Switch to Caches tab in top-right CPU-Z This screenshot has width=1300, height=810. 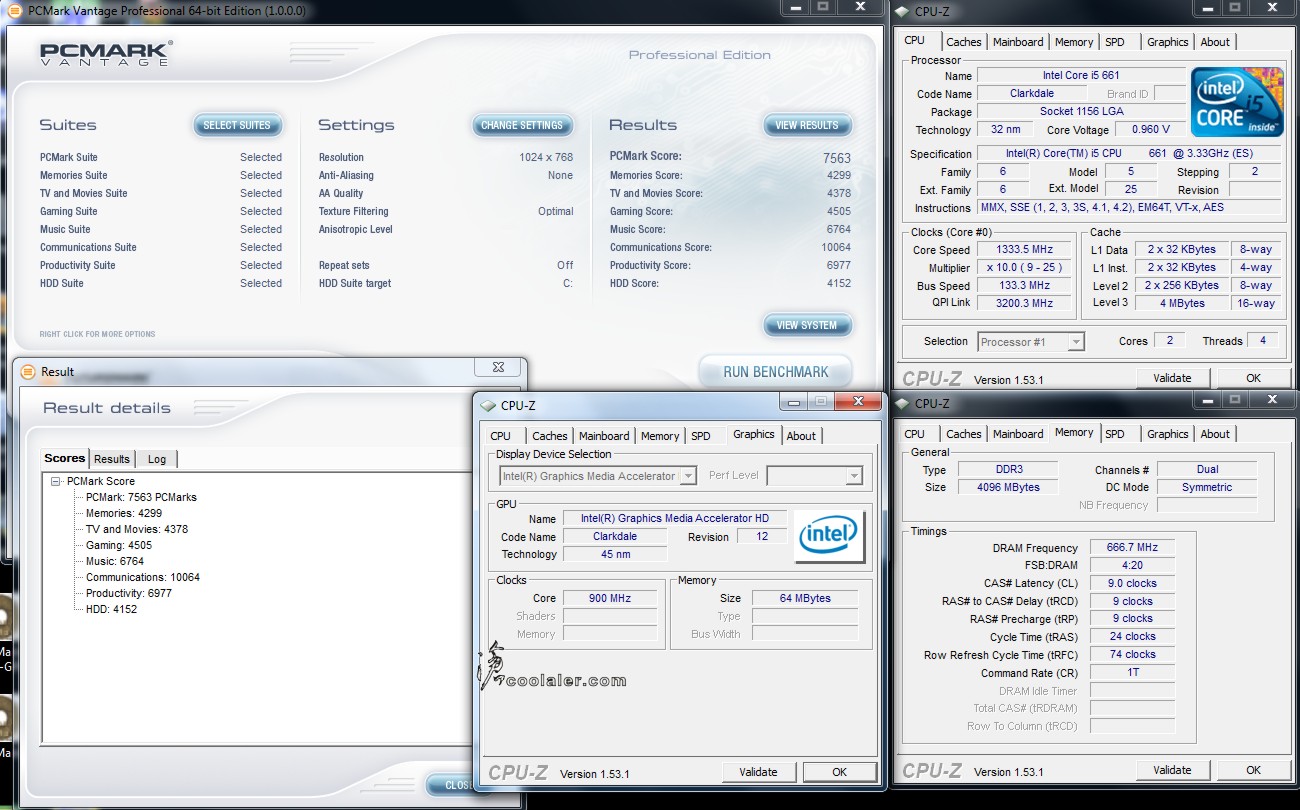click(x=963, y=42)
